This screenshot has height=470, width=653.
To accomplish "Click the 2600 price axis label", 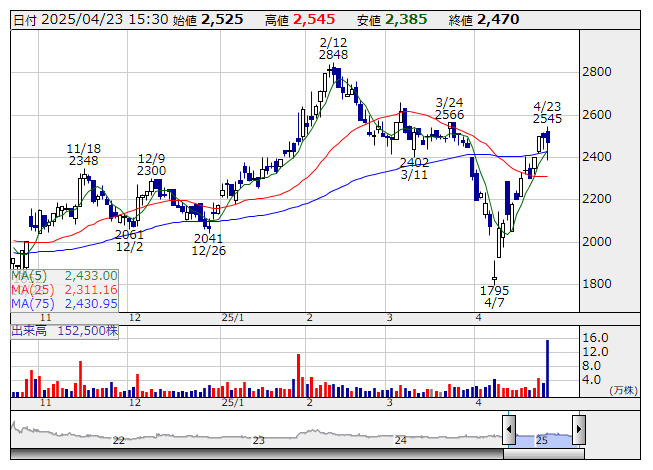I will (x=596, y=115).
